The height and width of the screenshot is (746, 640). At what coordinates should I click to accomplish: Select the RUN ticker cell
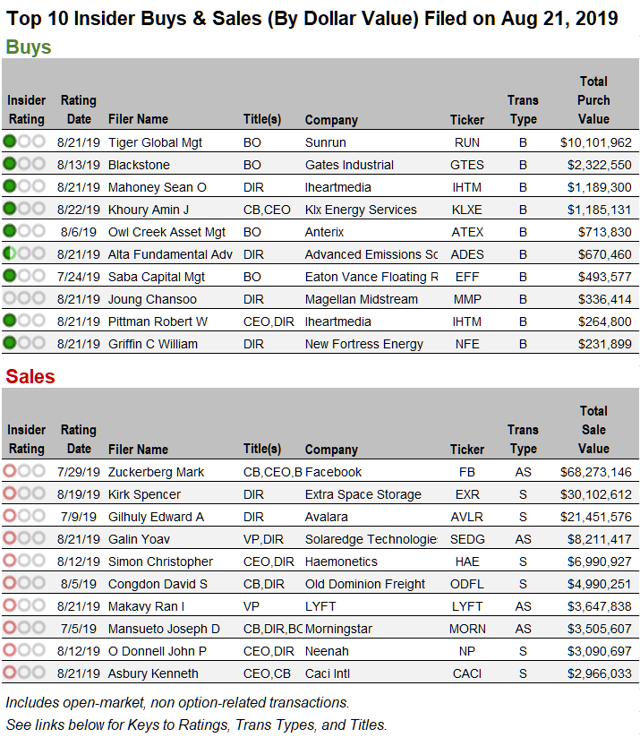[467, 143]
